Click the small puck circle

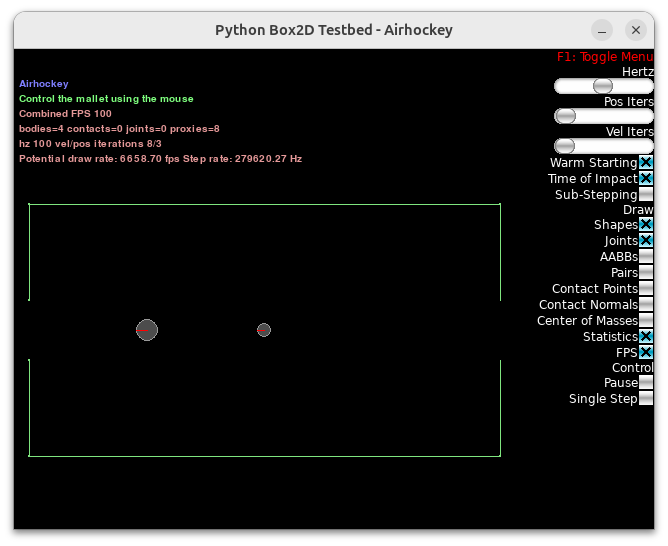point(264,330)
